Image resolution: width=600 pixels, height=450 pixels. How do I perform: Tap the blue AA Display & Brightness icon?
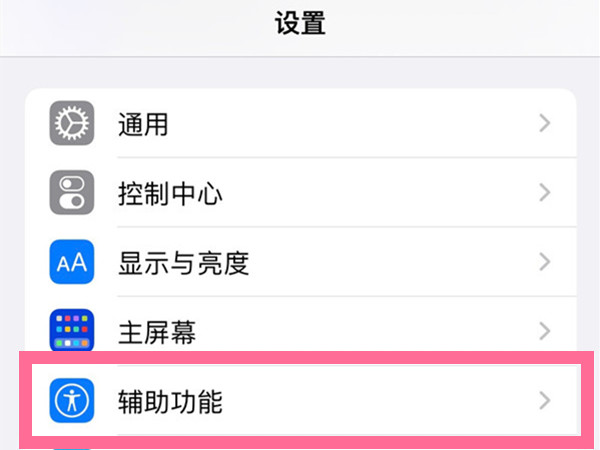point(71,263)
